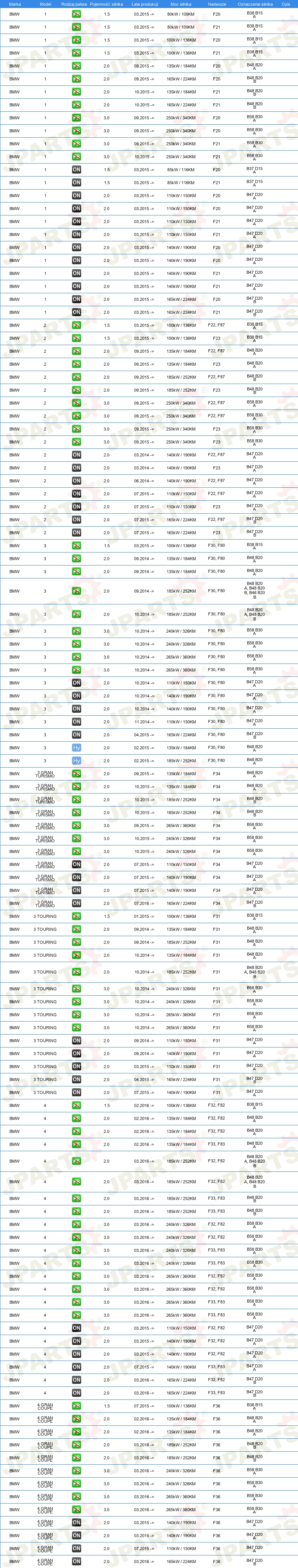Click petrol icon in 100kW / 136KM F23 row

tap(76, 339)
